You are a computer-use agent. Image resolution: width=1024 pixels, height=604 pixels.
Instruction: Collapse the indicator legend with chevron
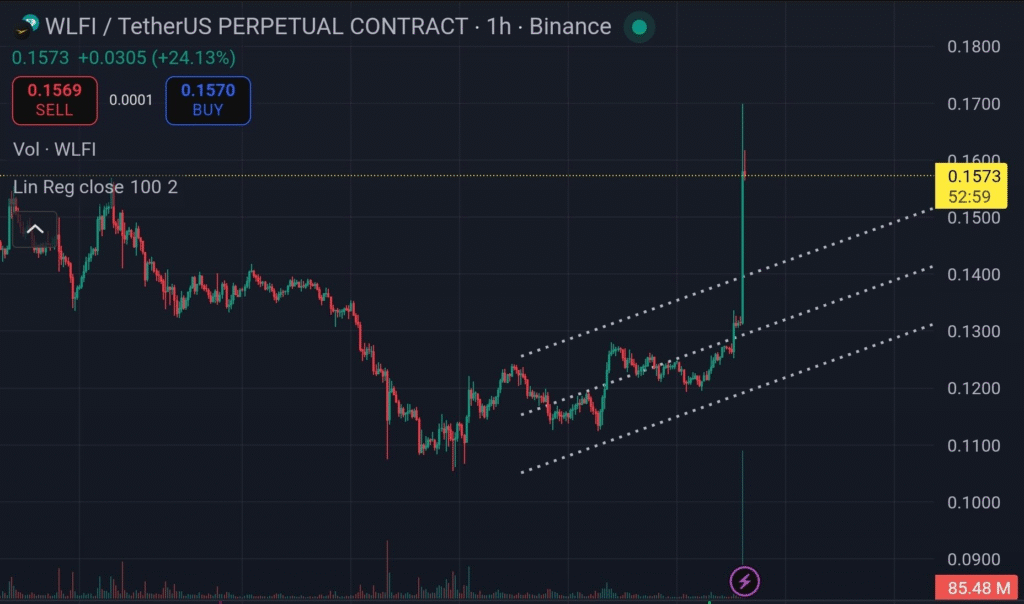pos(35,230)
